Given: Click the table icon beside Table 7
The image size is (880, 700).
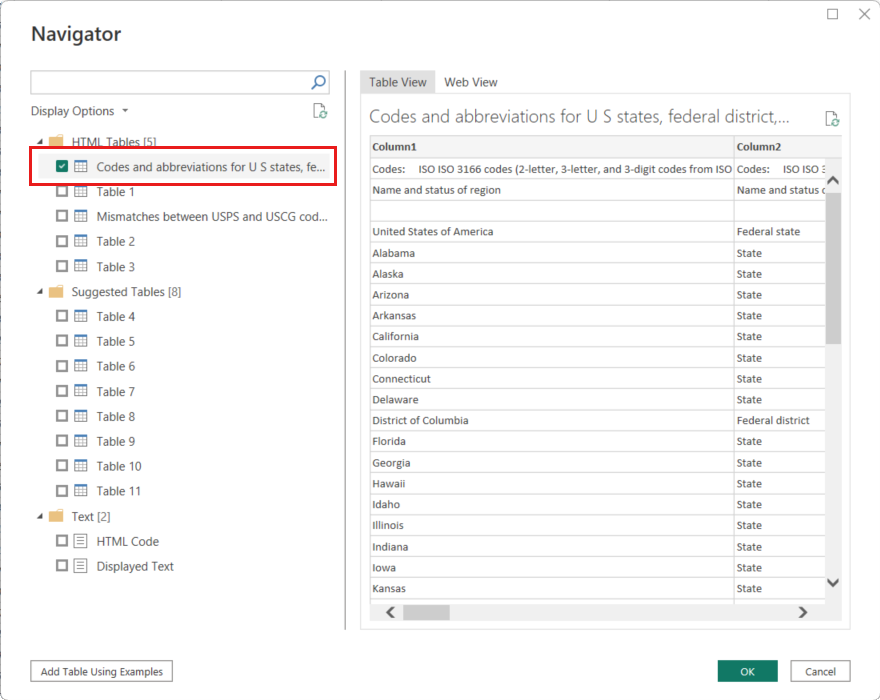Looking at the screenshot, I should [81, 391].
